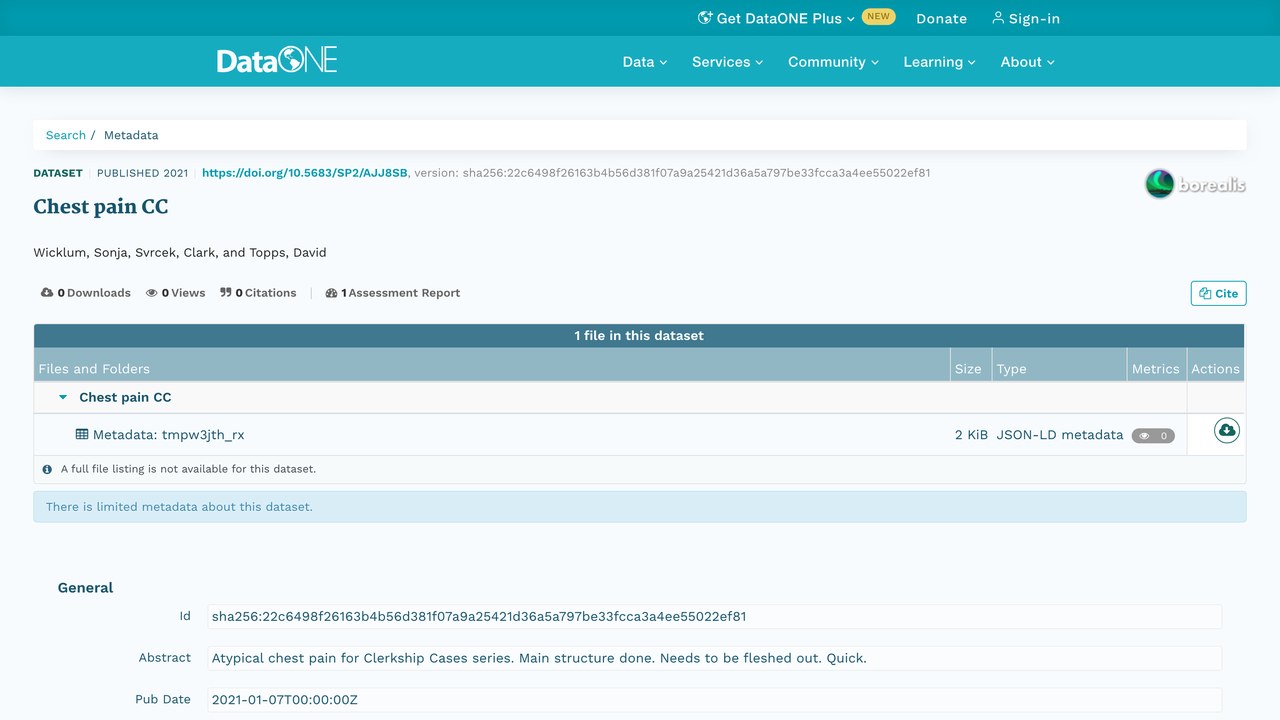Click the Chest pain CC title heading
This screenshot has width=1280, height=720.
coord(101,207)
